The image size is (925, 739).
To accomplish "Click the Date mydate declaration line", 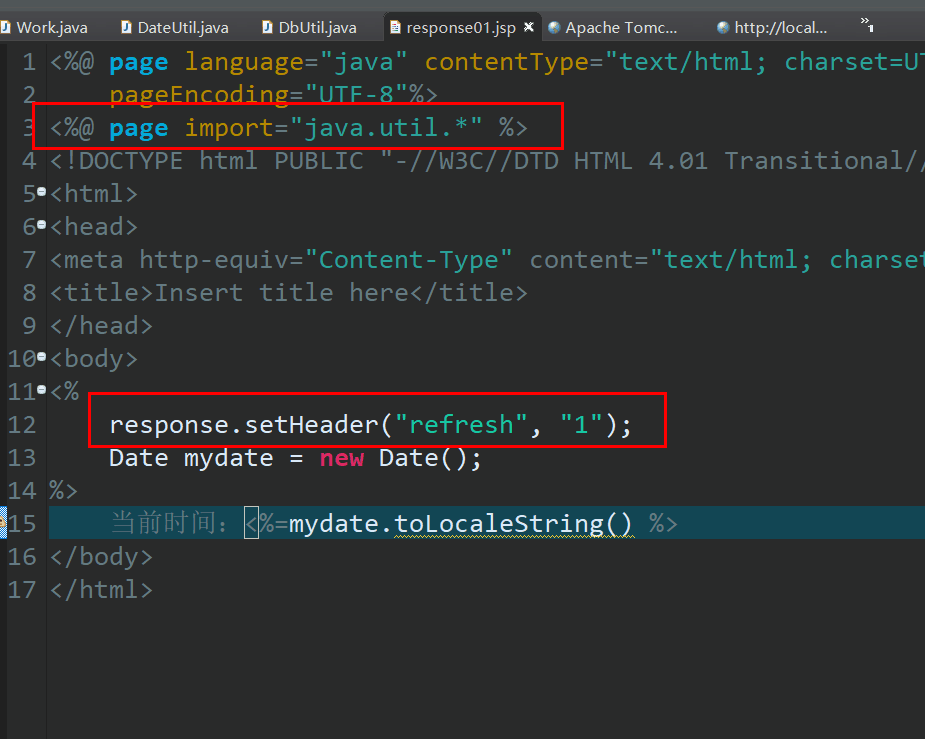I will pos(295,458).
